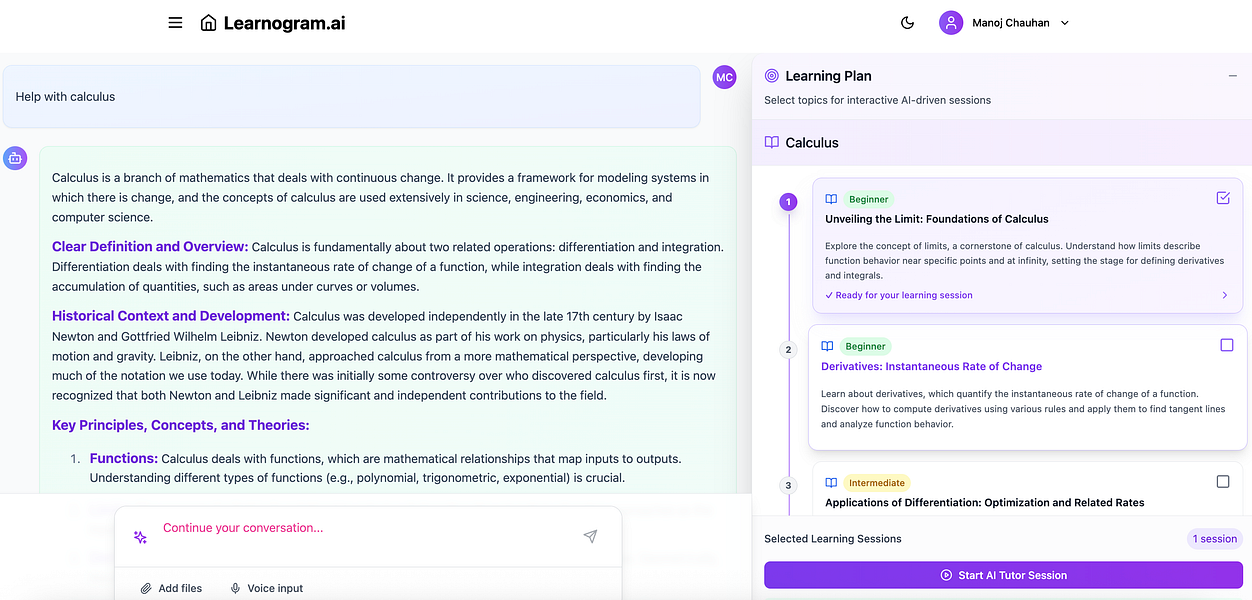Click the 1 session counter badge
This screenshot has width=1252, height=600.
coord(1214,538)
